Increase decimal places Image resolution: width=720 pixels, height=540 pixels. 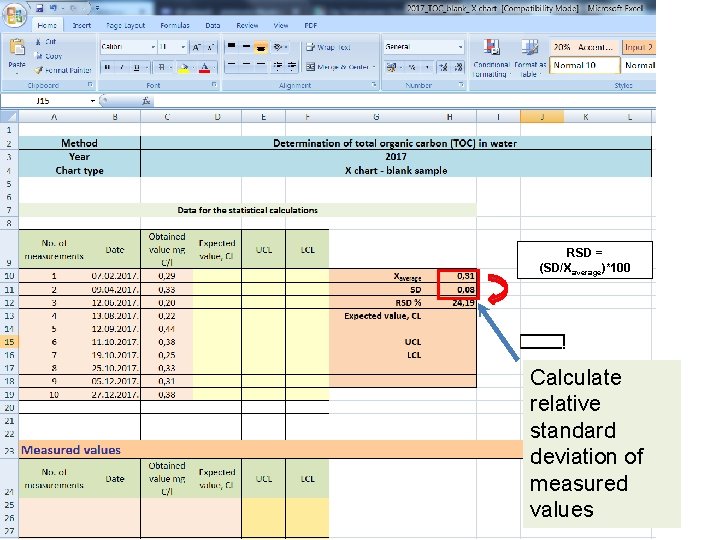point(444,68)
